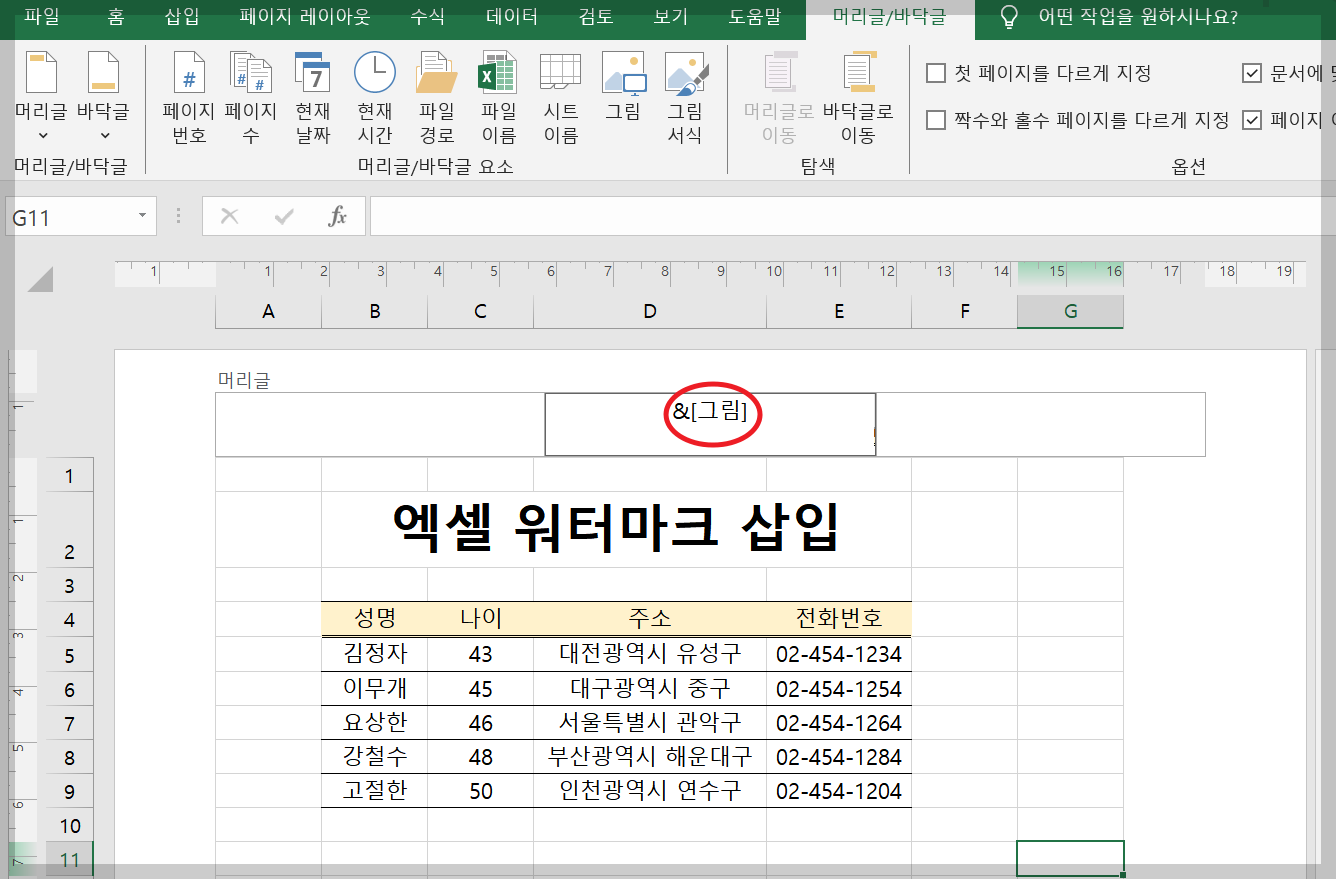Check 짝수와 홀수 페이지를 다르게 지정

click(935, 119)
